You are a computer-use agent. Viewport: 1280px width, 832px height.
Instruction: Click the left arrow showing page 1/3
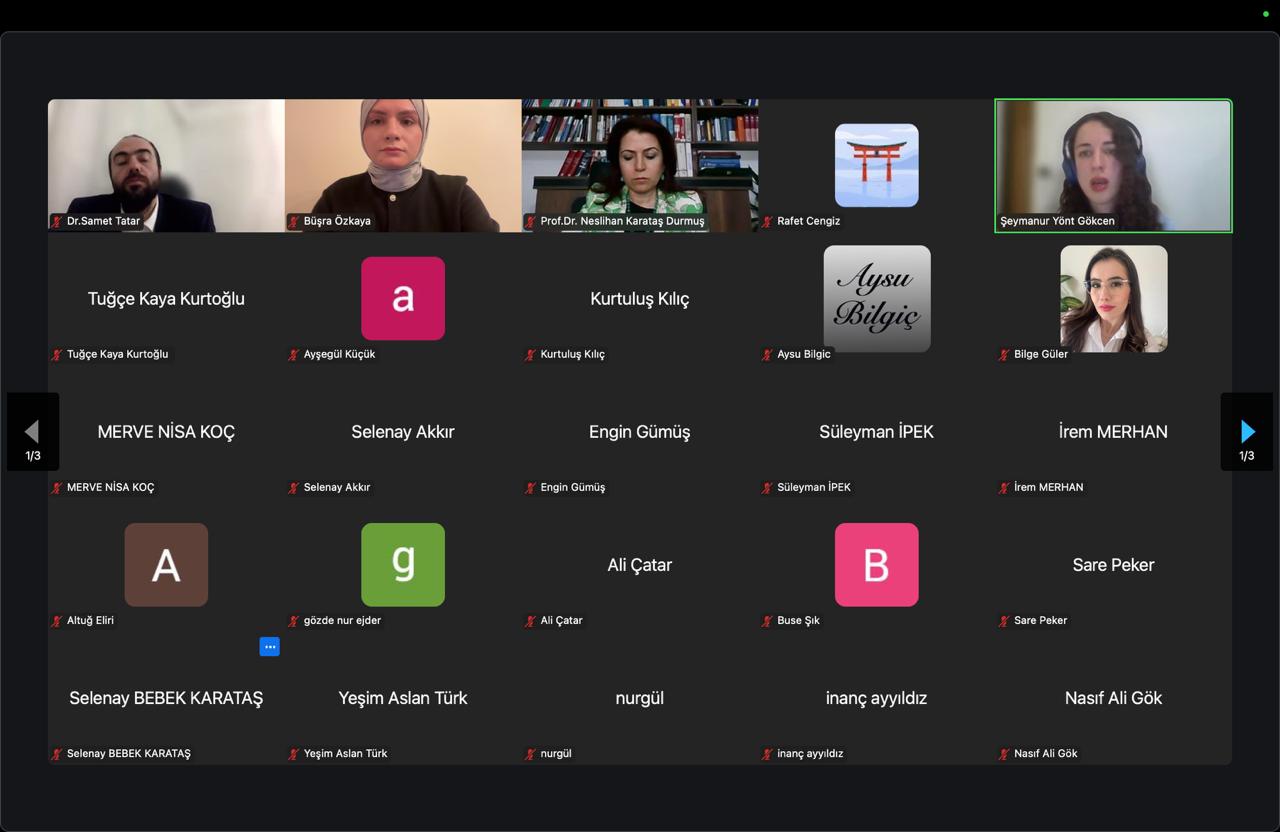33,431
